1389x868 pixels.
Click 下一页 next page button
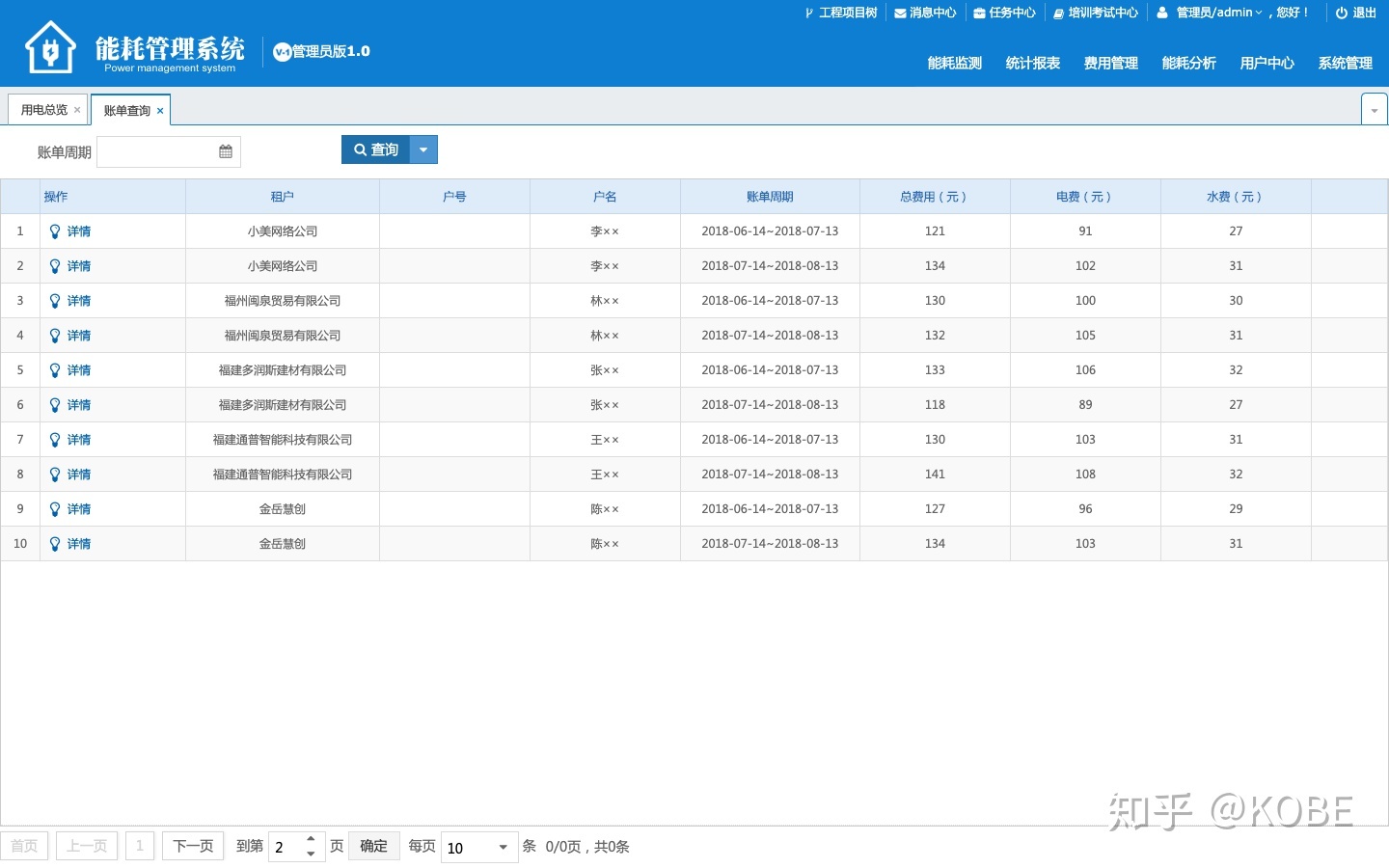[x=193, y=846]
